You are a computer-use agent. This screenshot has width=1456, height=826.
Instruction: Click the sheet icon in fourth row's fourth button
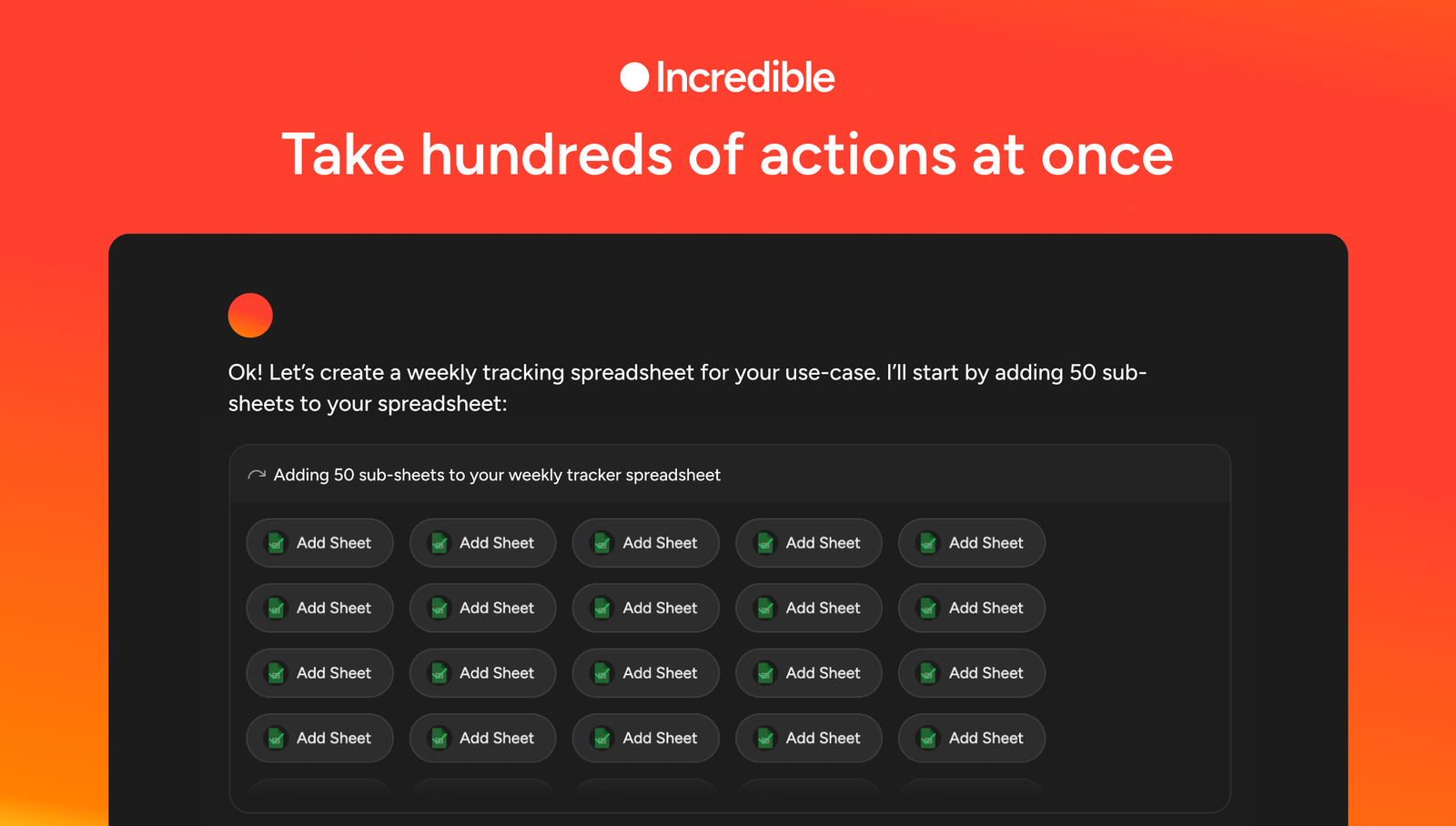click(x=765, y=739)
